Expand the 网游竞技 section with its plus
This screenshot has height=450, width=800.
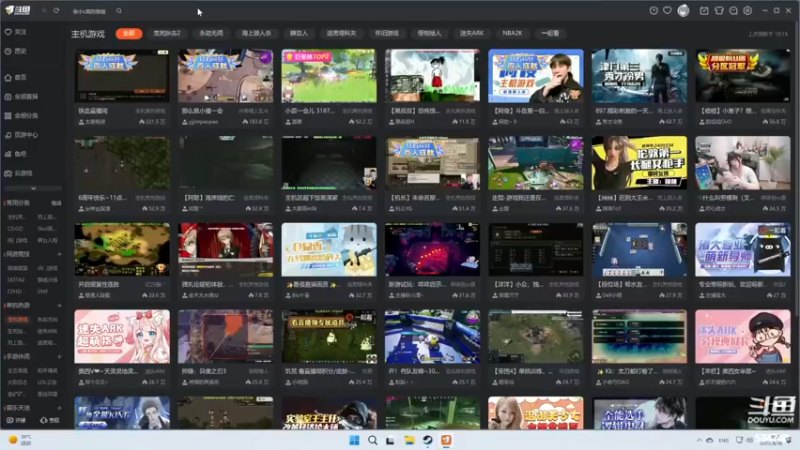click(x=59, y=254)
